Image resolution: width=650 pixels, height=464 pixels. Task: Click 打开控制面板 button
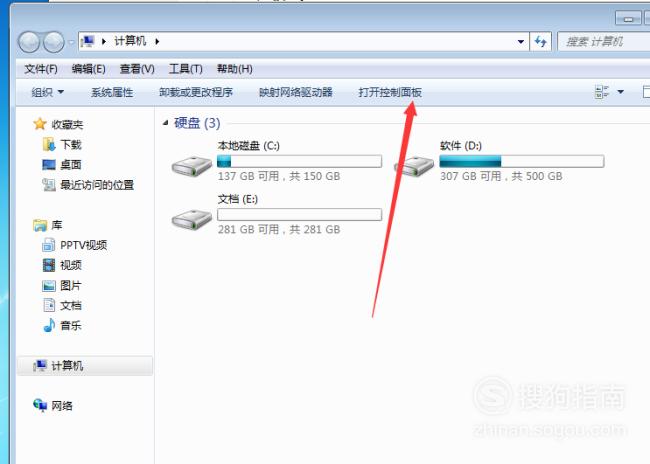pos(390,92)
